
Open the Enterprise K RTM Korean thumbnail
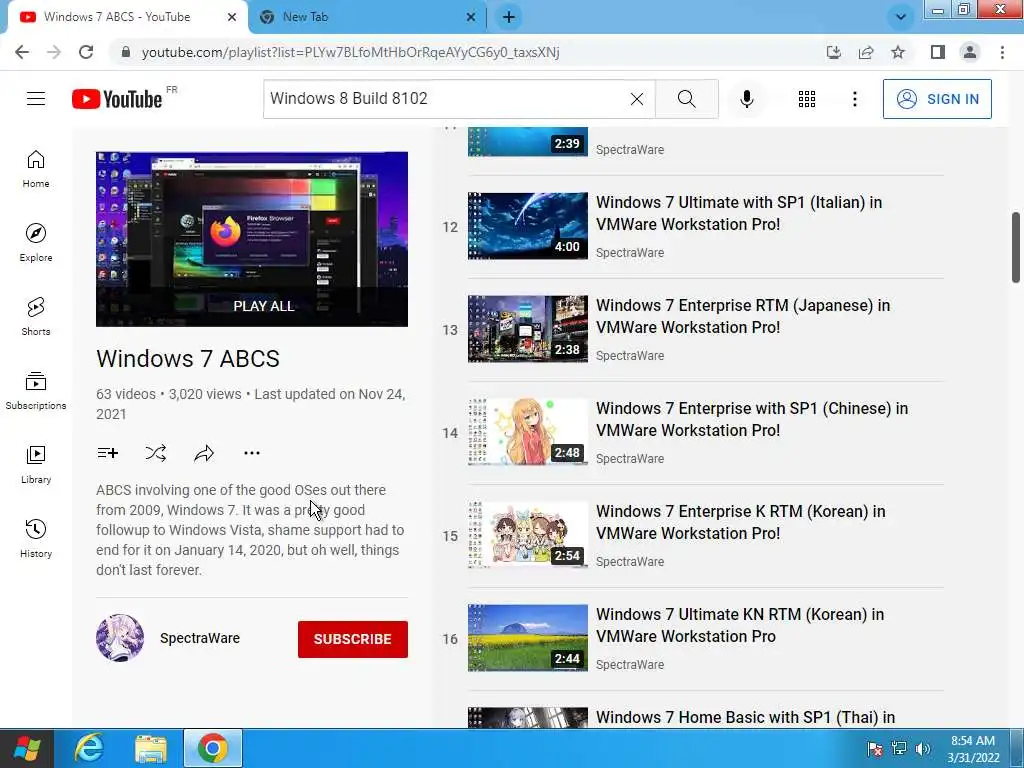tap(528, 535)
